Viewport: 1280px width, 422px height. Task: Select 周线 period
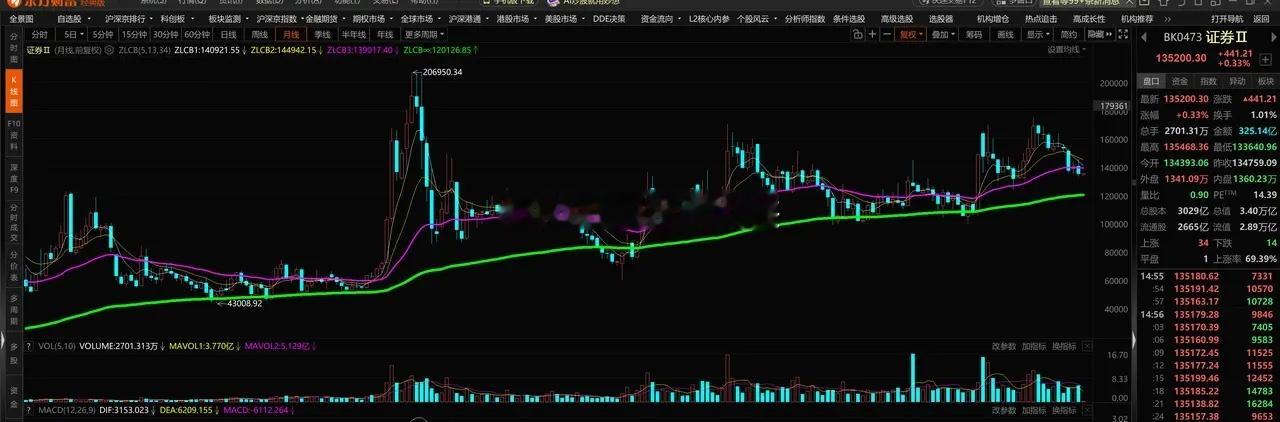(258, 34)
